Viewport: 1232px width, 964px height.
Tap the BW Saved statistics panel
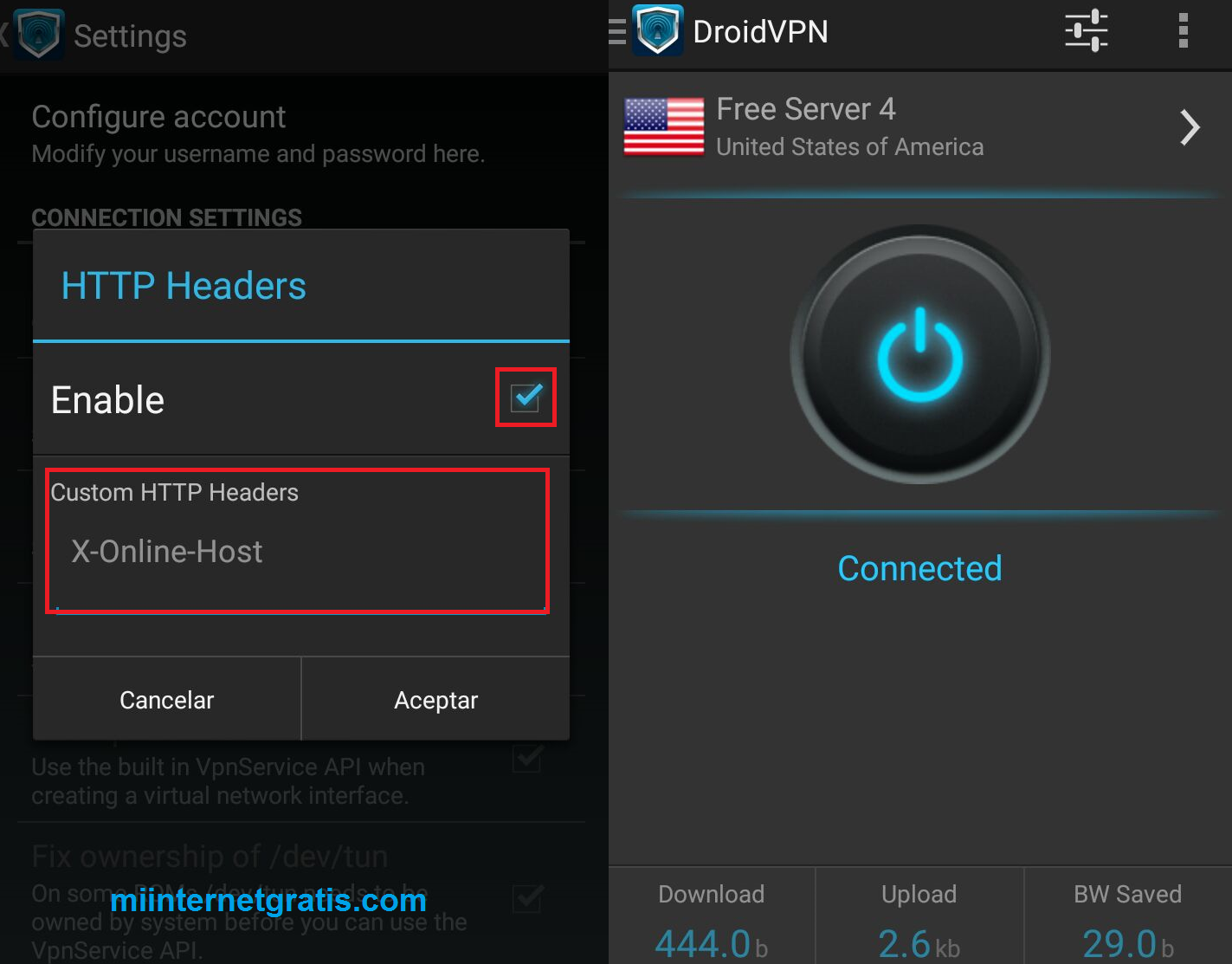[x=1128, y=916]
